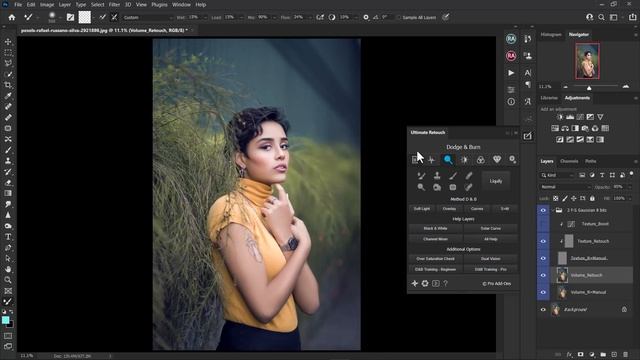Viewport: 640px width, 360px height.
Task: Open the Custom brush preset dropdown
Action: pos(147,18)
